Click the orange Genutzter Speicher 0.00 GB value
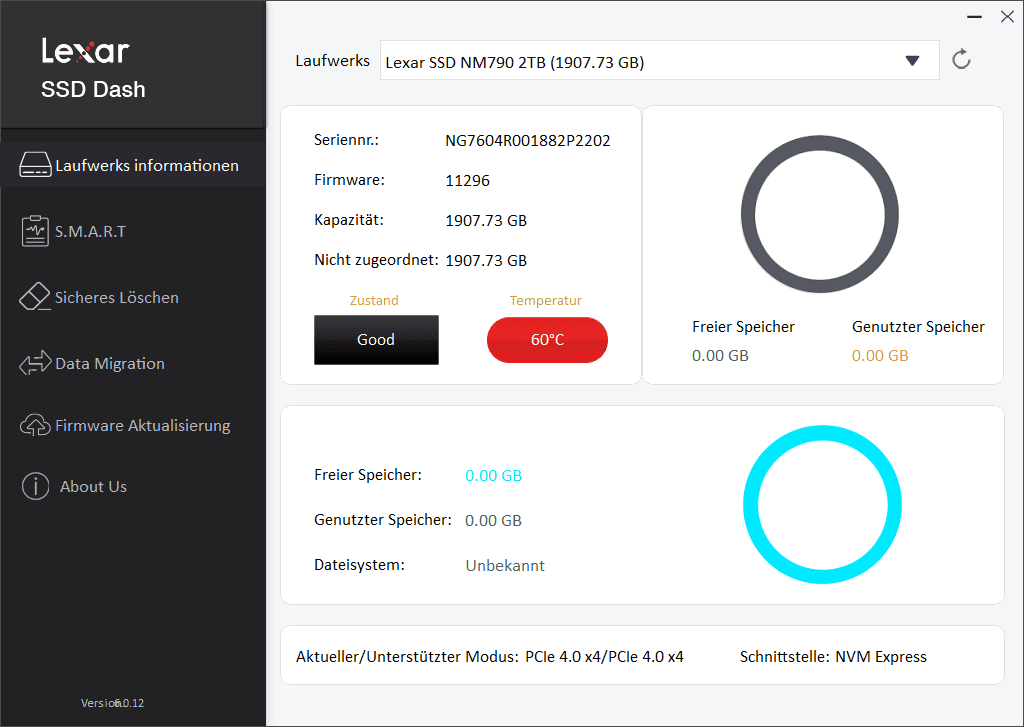The height and width of the screenshot is (727, 1024). [880, 355]
